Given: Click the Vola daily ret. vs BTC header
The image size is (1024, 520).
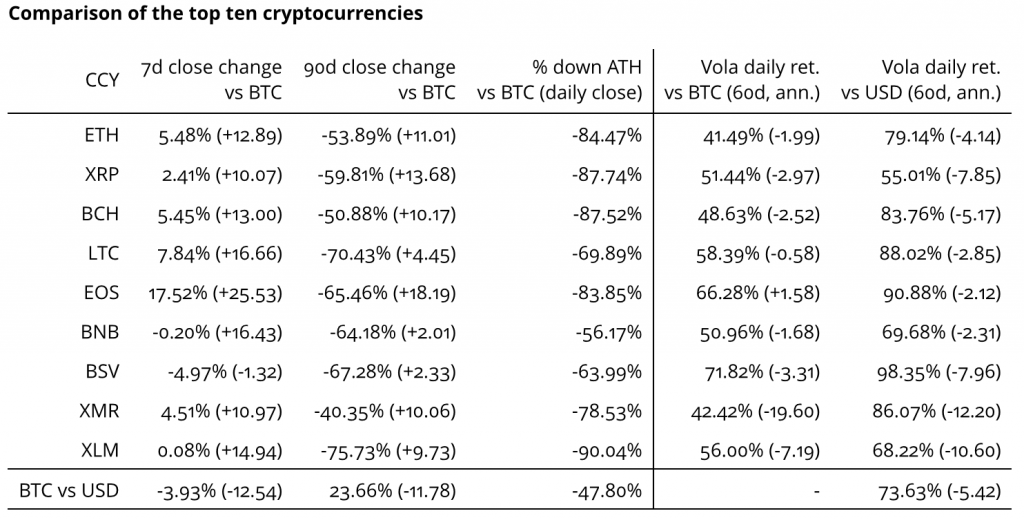Looking at the screenshot, I should coord(742,80).
